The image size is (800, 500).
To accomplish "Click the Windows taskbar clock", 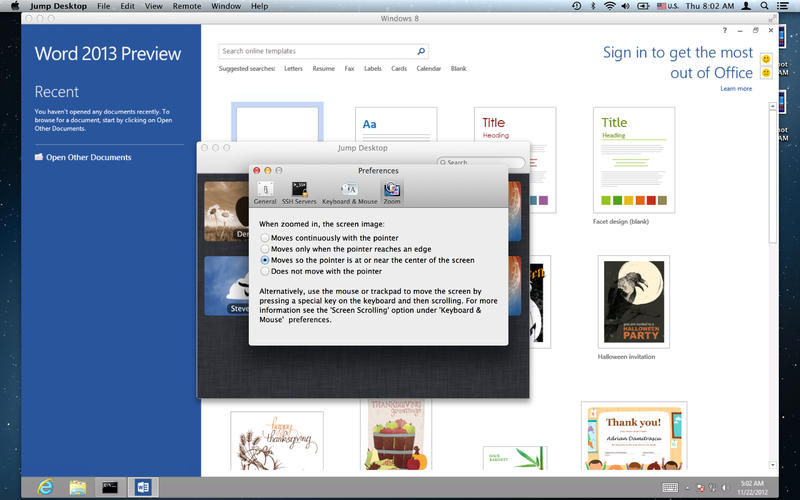I will (752, 487).
